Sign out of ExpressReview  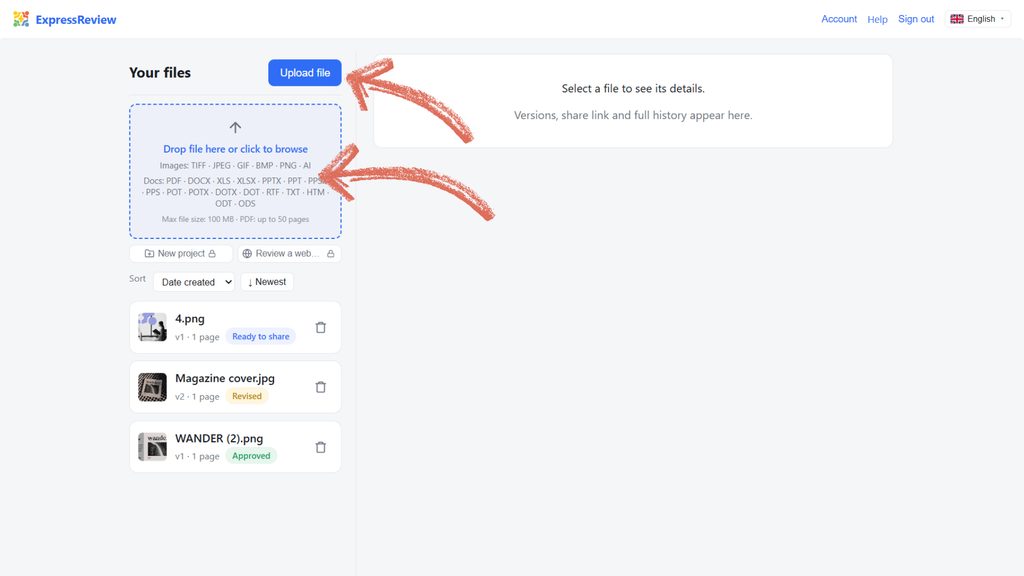point(916,19)
